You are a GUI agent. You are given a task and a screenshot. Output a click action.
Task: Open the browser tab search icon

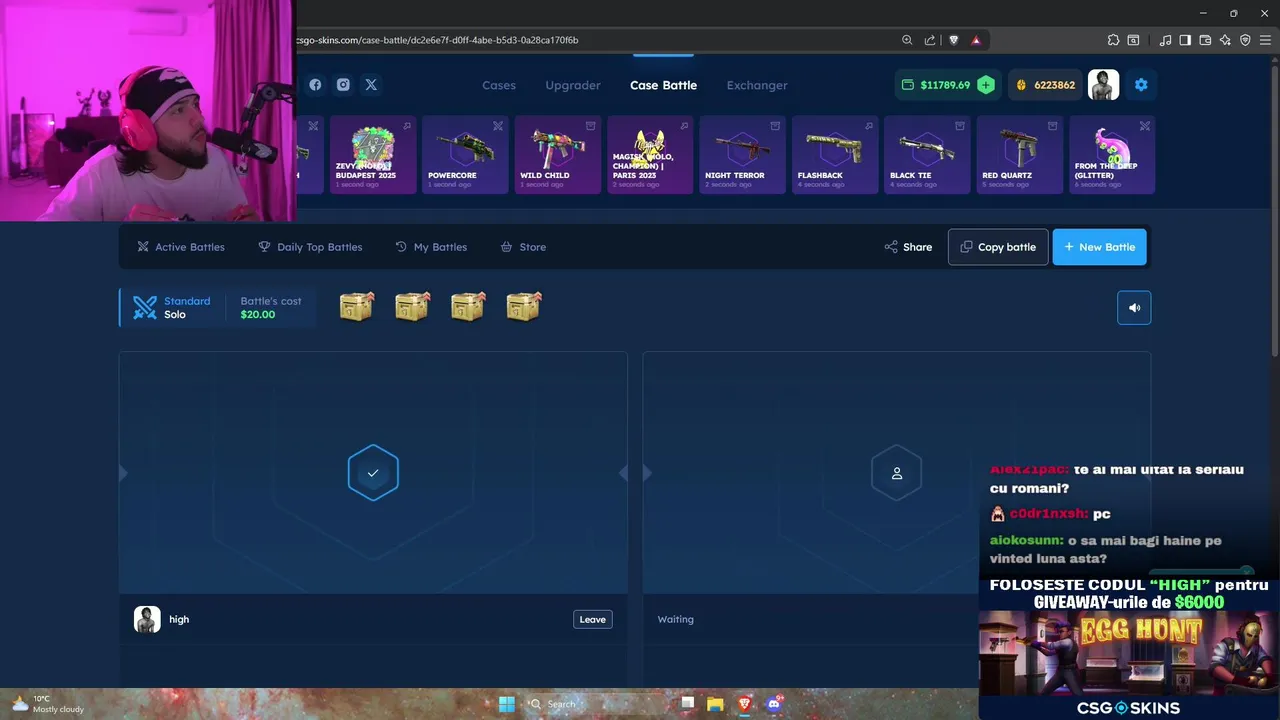pos(1133,40)
